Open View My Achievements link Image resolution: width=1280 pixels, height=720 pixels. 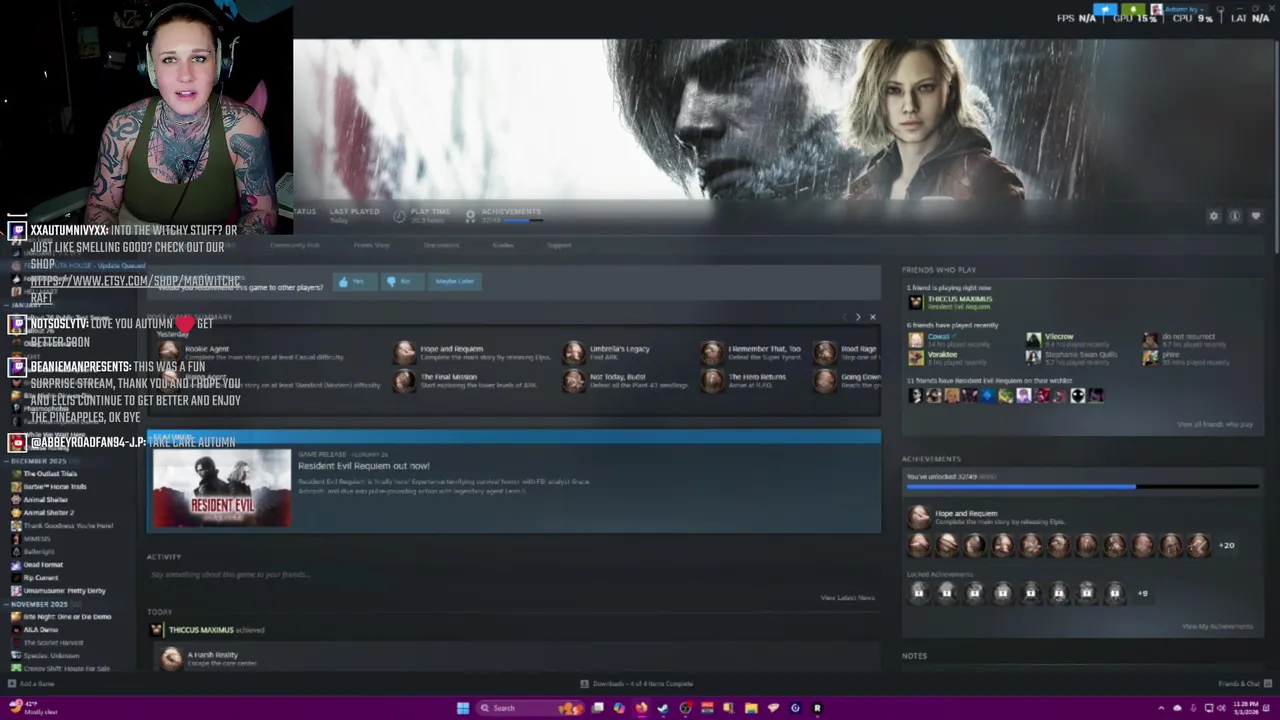tap(1217, 626)
